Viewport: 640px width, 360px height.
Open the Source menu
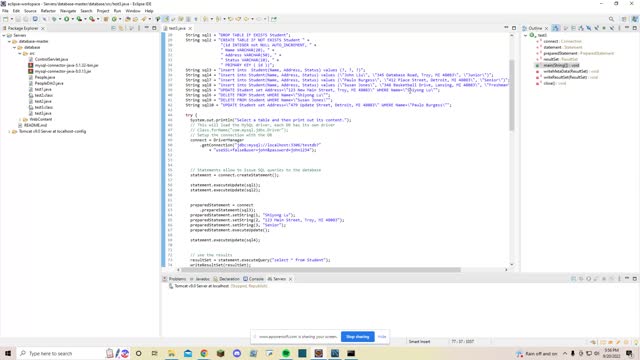point(30,11)
